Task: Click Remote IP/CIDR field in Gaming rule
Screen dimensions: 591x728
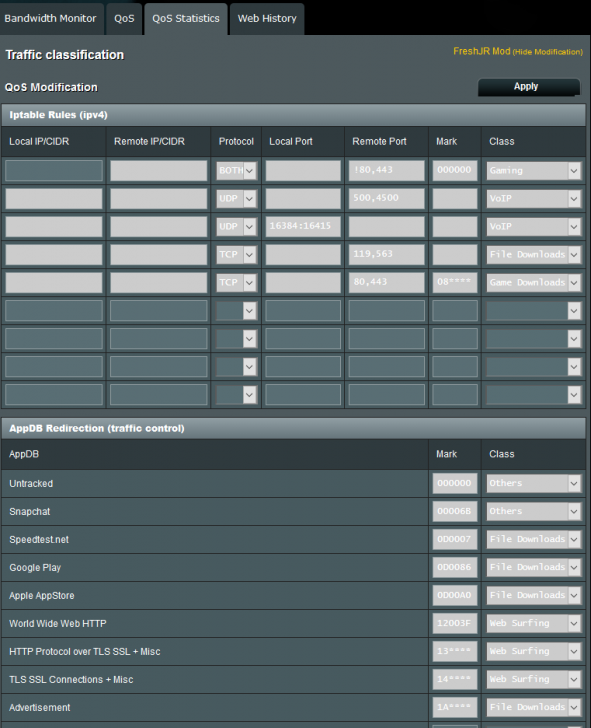Action: 158,170
